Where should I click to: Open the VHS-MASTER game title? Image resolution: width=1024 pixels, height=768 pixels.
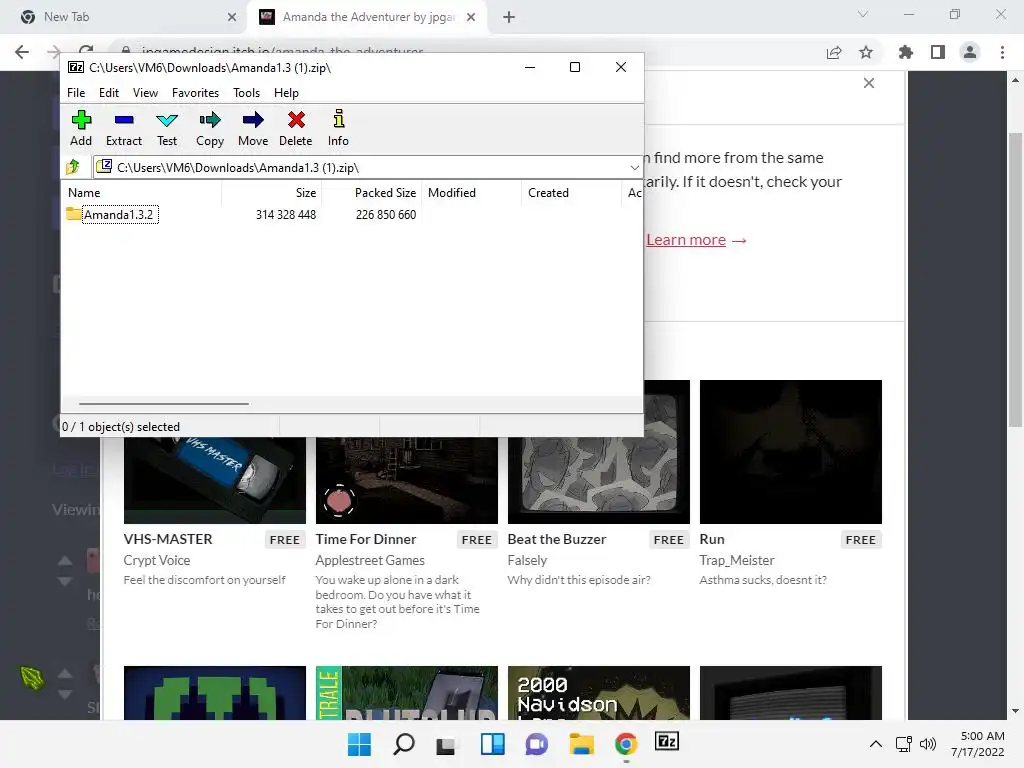point(168,539)
